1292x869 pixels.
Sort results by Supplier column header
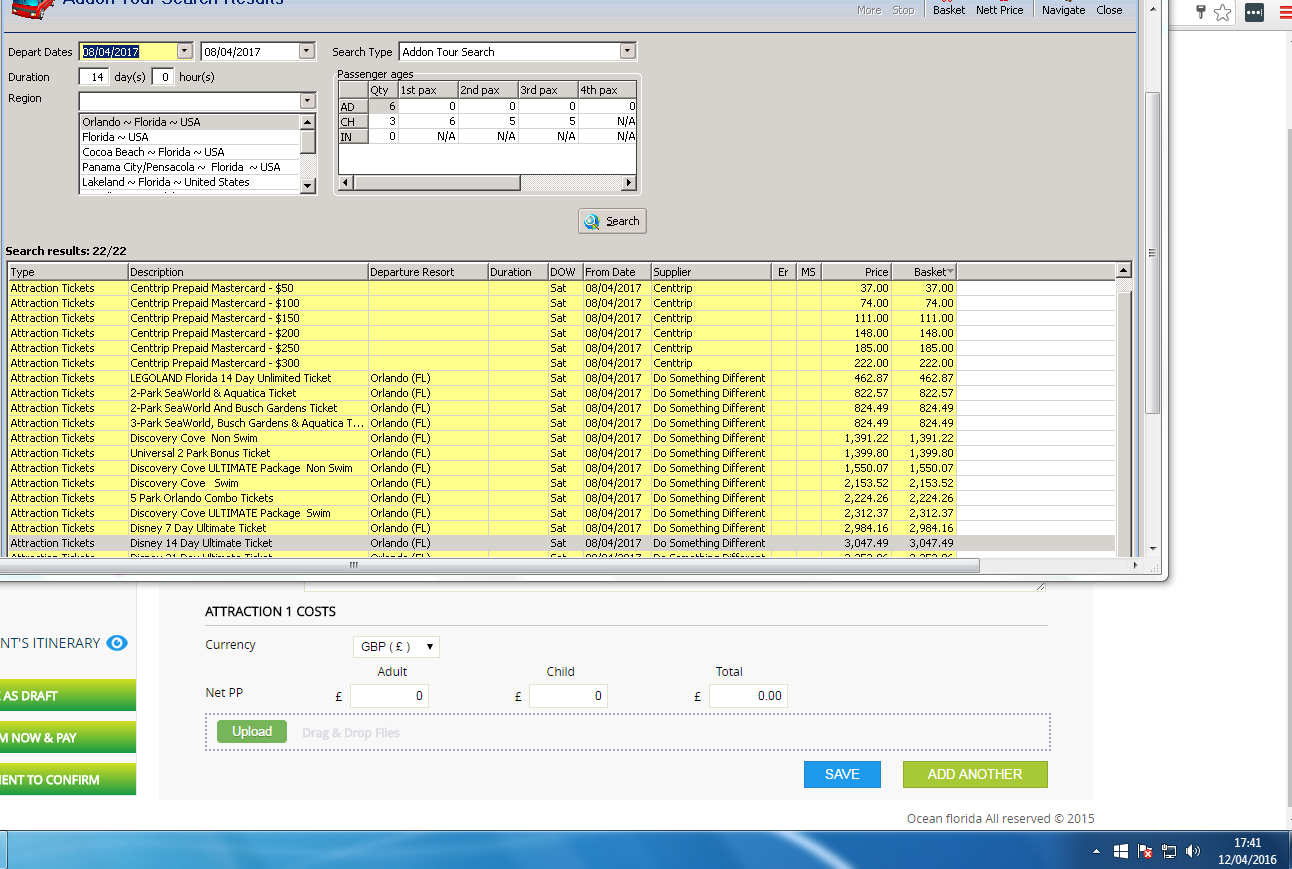pyautogui.click(x=712, y=272)
